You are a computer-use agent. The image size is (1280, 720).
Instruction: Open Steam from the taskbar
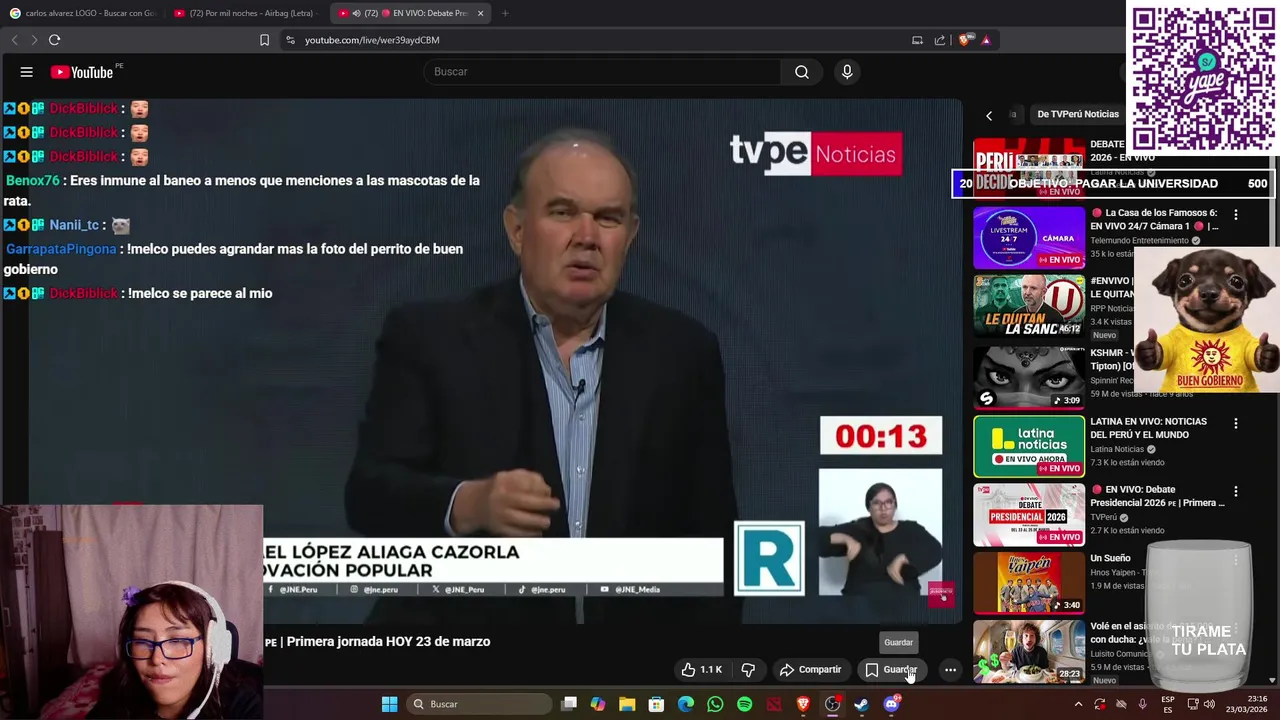pos(861,704)
